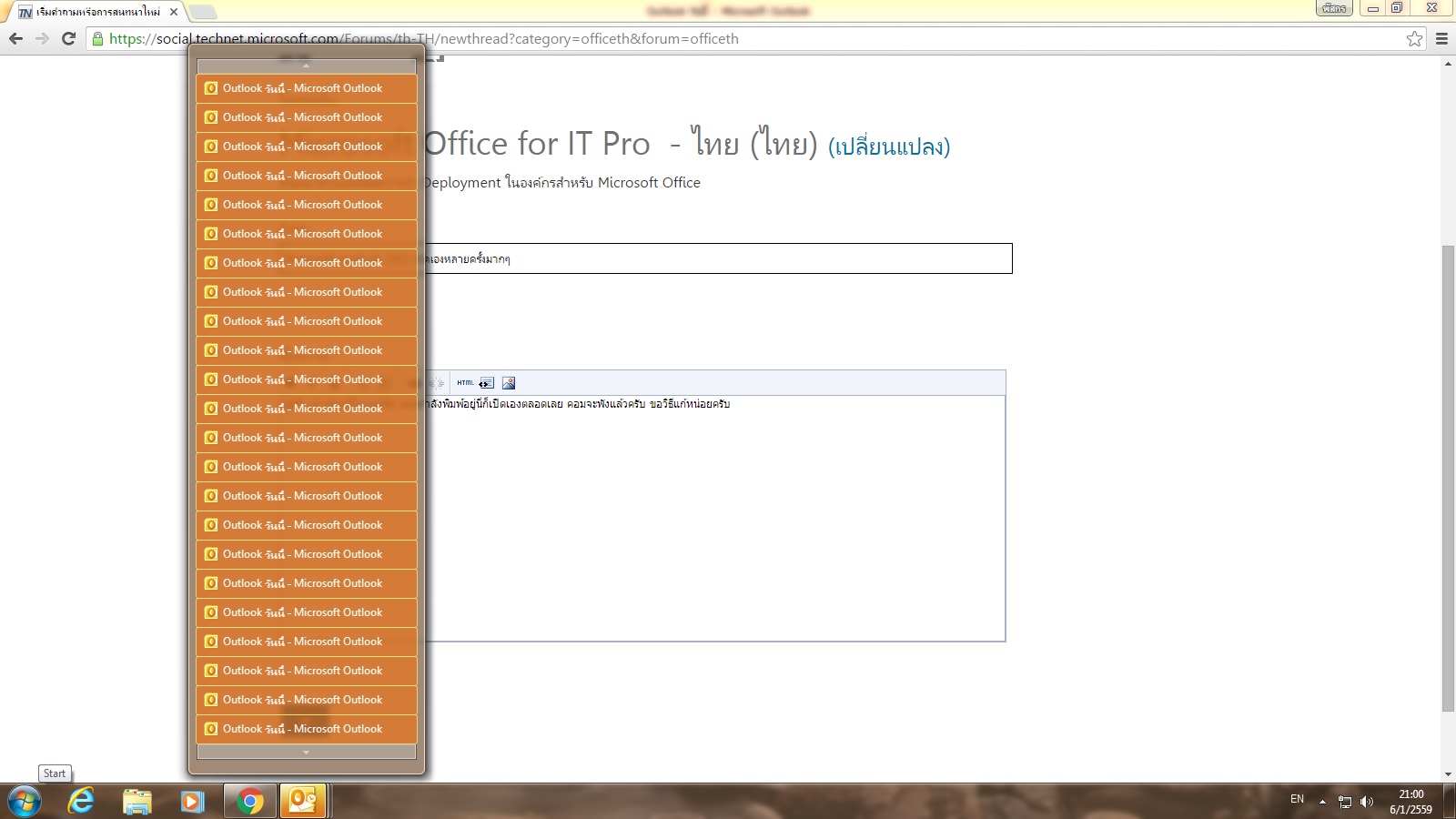Click into the thread title input field

[x=717, y=258]
